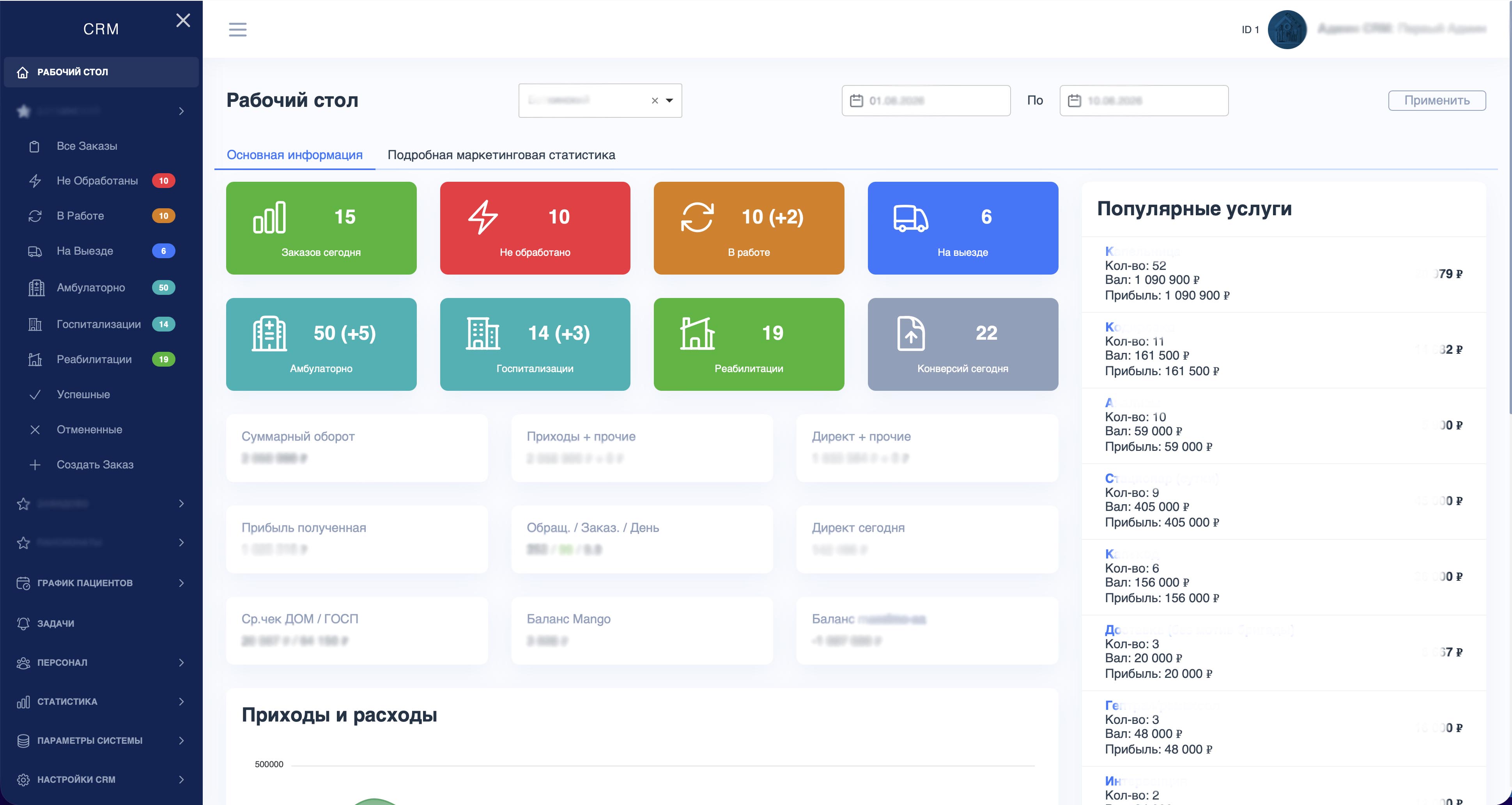Click orange badge 10 next to В Работе

click(x=164, y=216)
